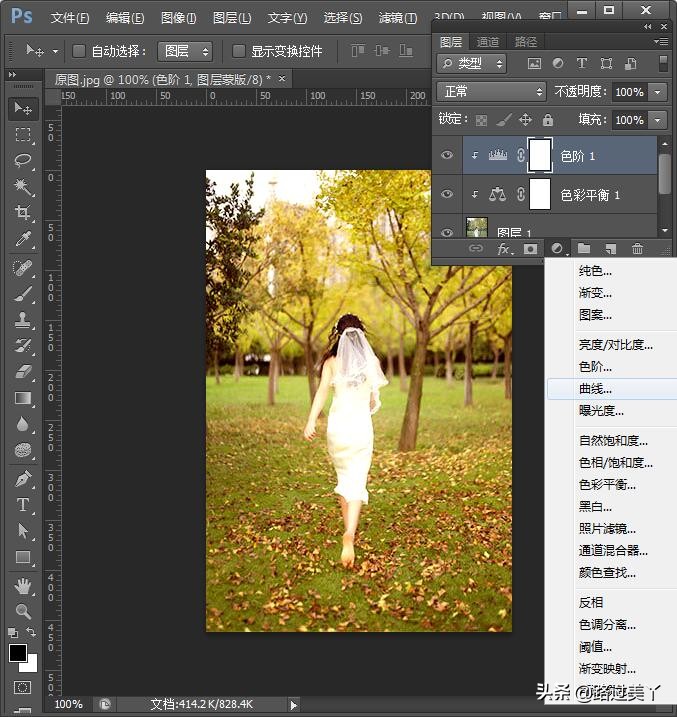Enable Show Transform Controls checkbox
Image resolution: width=677 pixels, height=717 pixels.
click(238, 51)
